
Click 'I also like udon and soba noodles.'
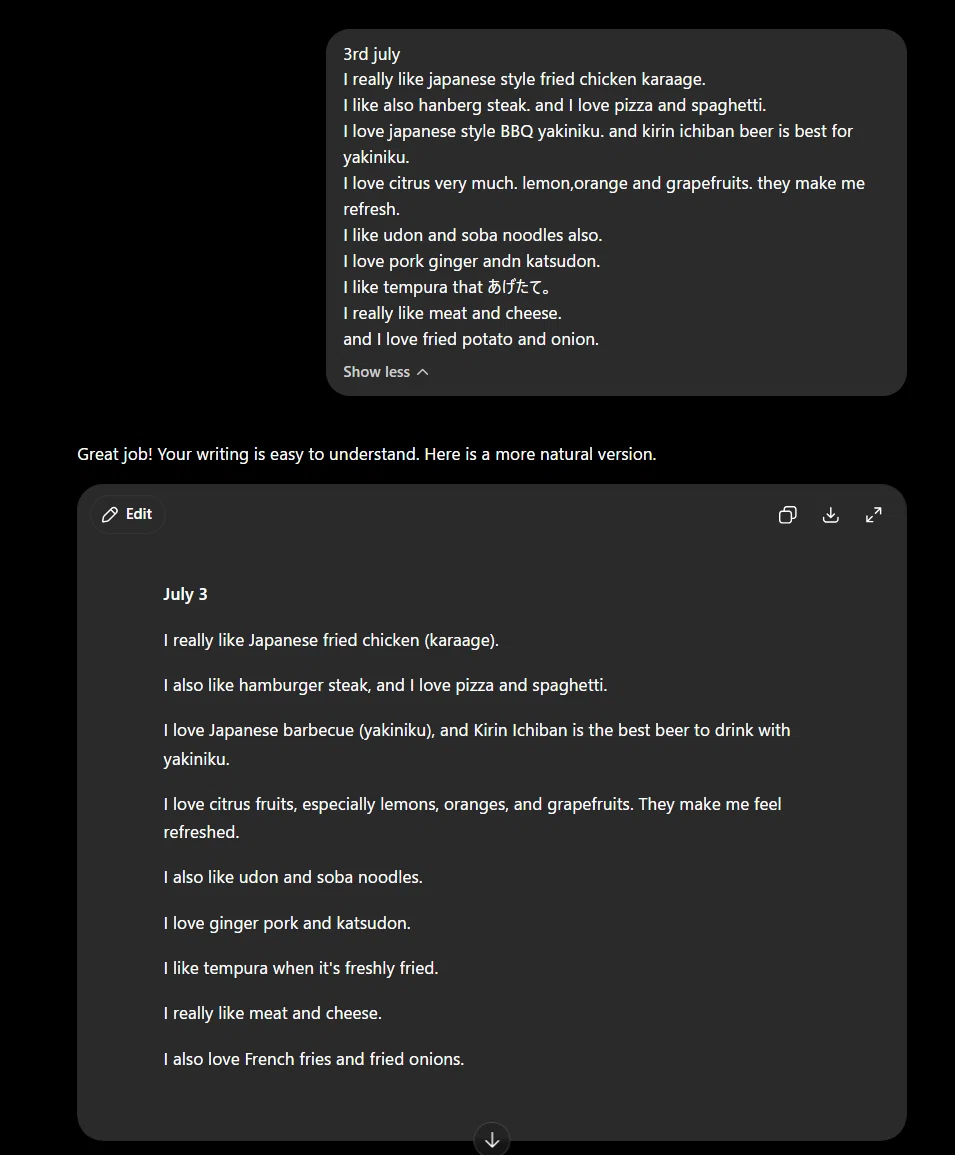293,877
